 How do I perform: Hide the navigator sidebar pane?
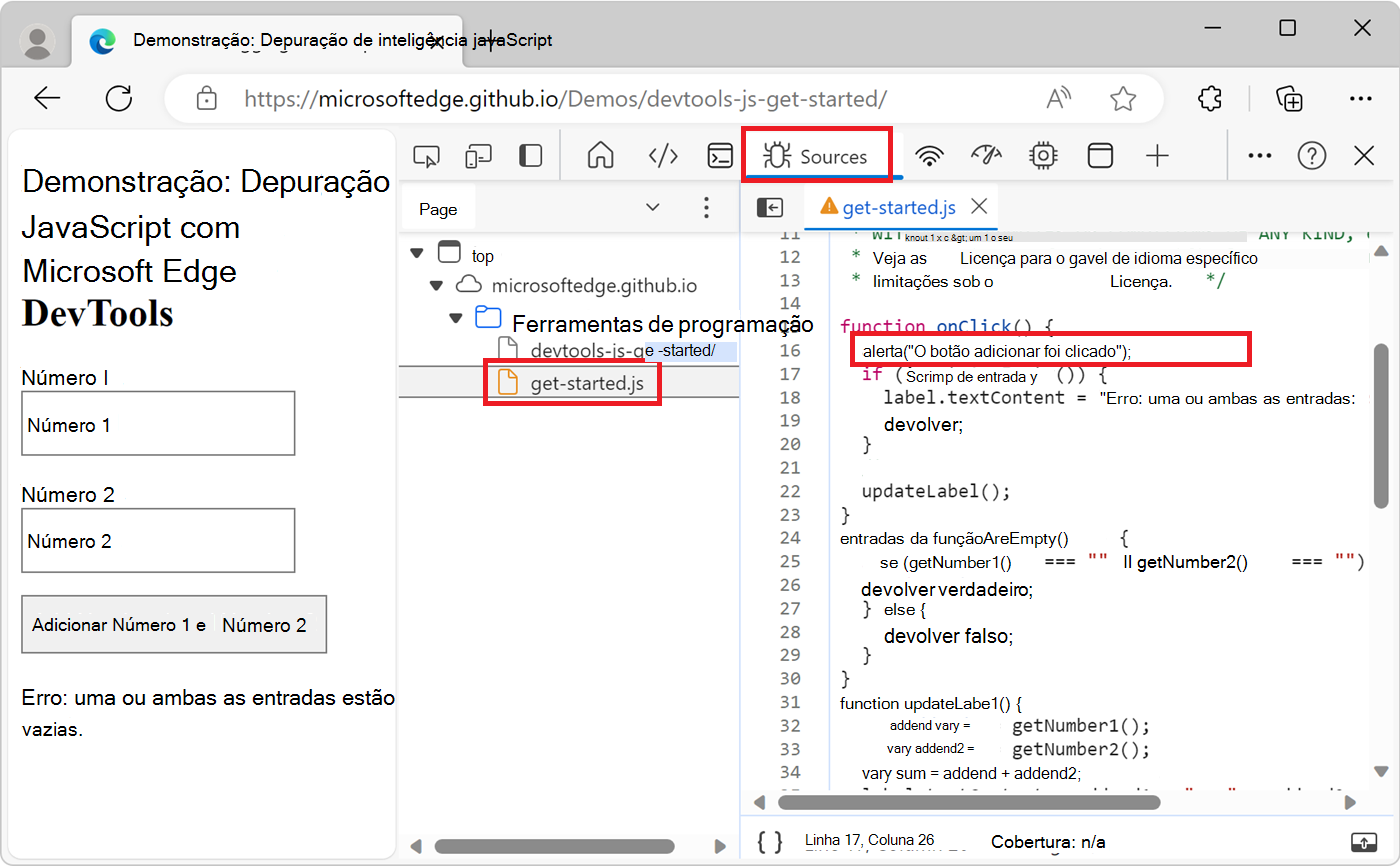(x=770, y=207)
